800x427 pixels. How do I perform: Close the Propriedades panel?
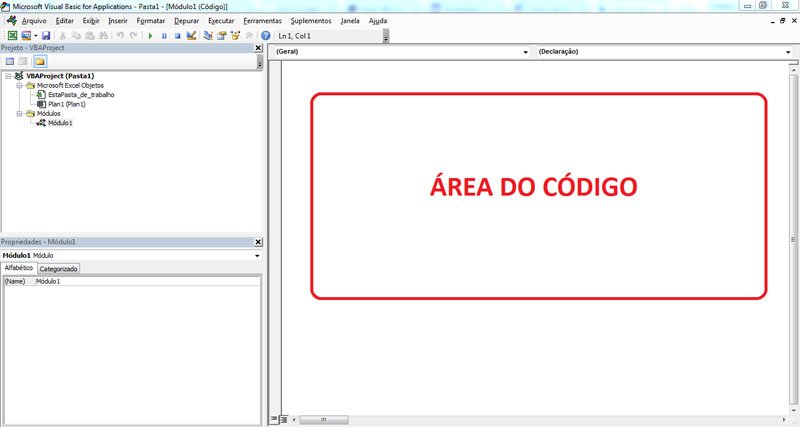(258, 242)
